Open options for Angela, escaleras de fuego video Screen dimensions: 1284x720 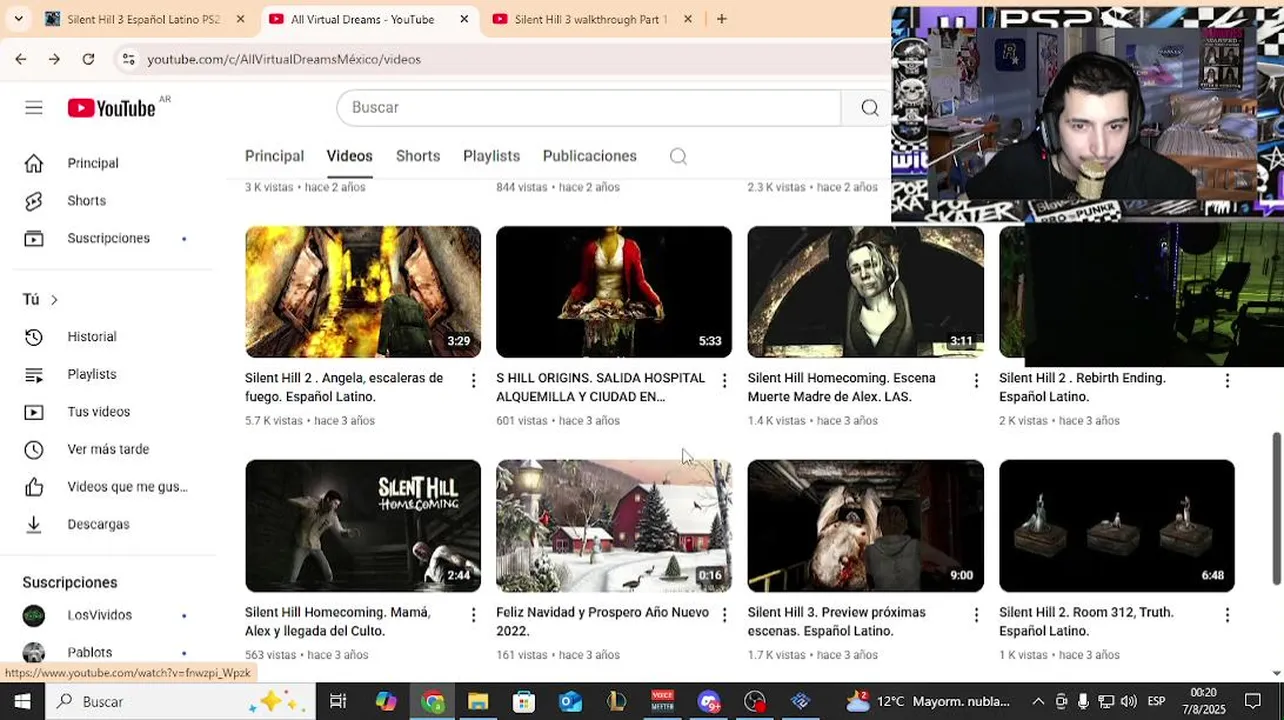pyautogui.click(x=473, y=380)
